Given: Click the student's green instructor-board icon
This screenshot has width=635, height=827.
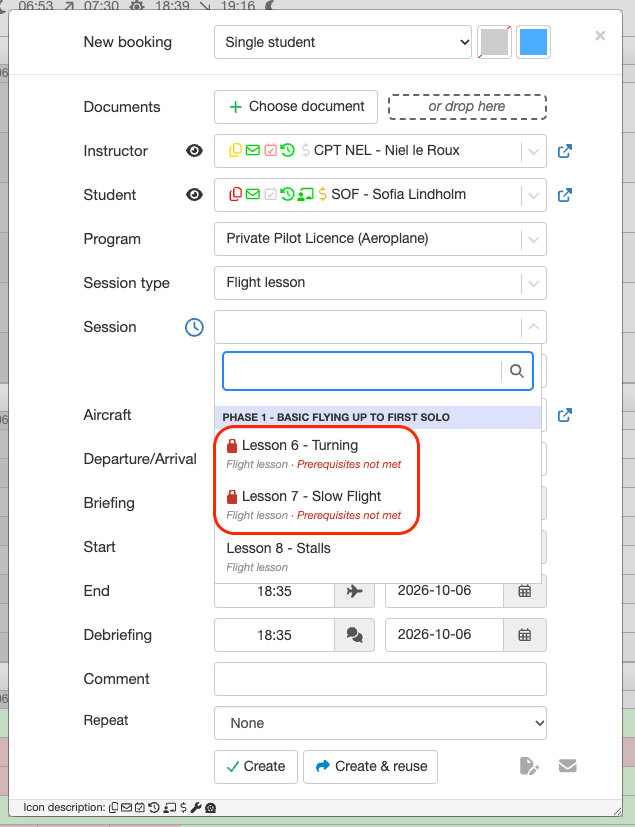Looking at the screenshot, I should (305, 195).
